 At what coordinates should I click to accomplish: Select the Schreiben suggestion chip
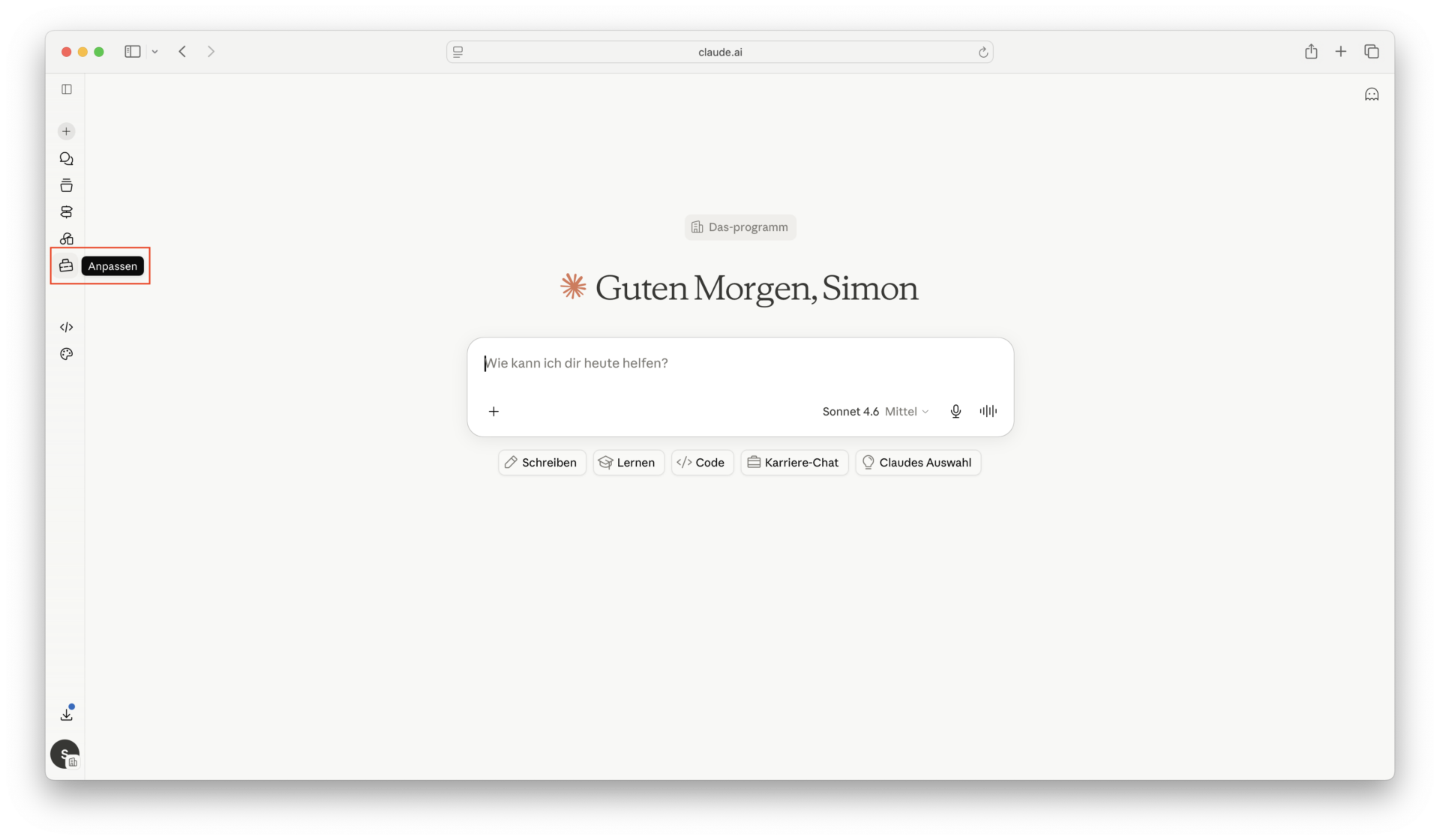point(542,463)
